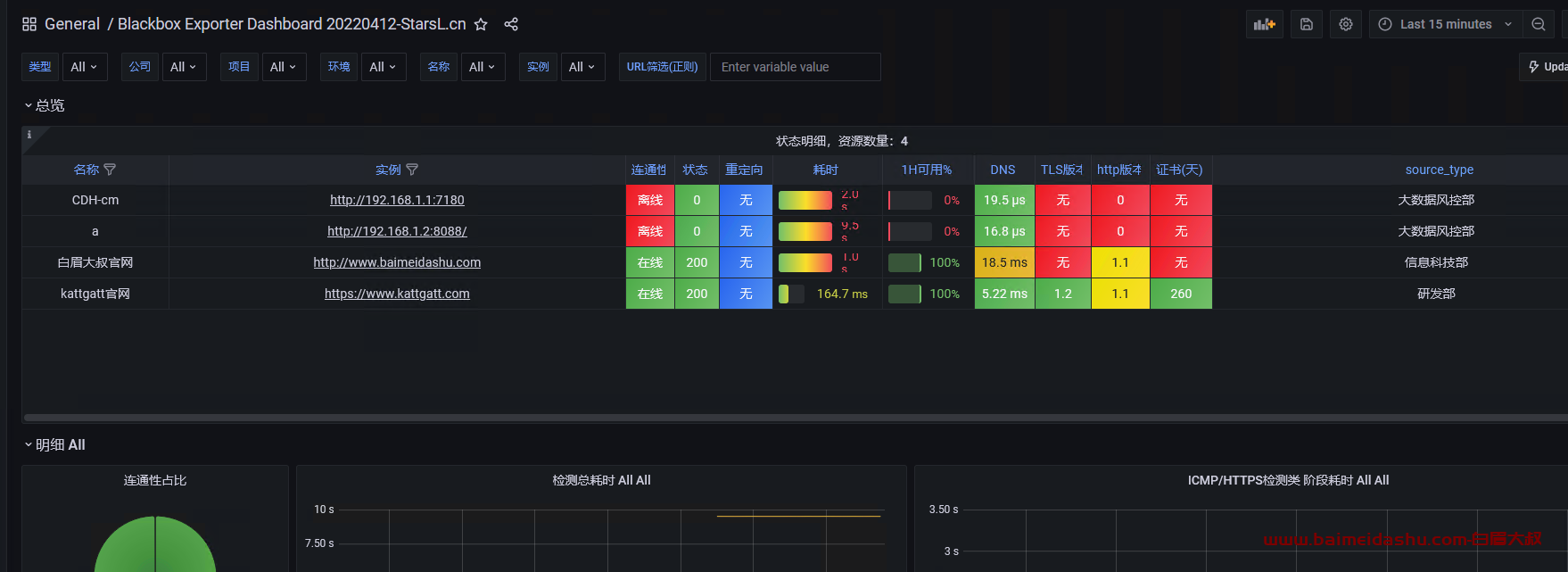Open the Last 15 minutes time picker
The height and width of the screenshot is (572, 1568).
[1446, 24]
